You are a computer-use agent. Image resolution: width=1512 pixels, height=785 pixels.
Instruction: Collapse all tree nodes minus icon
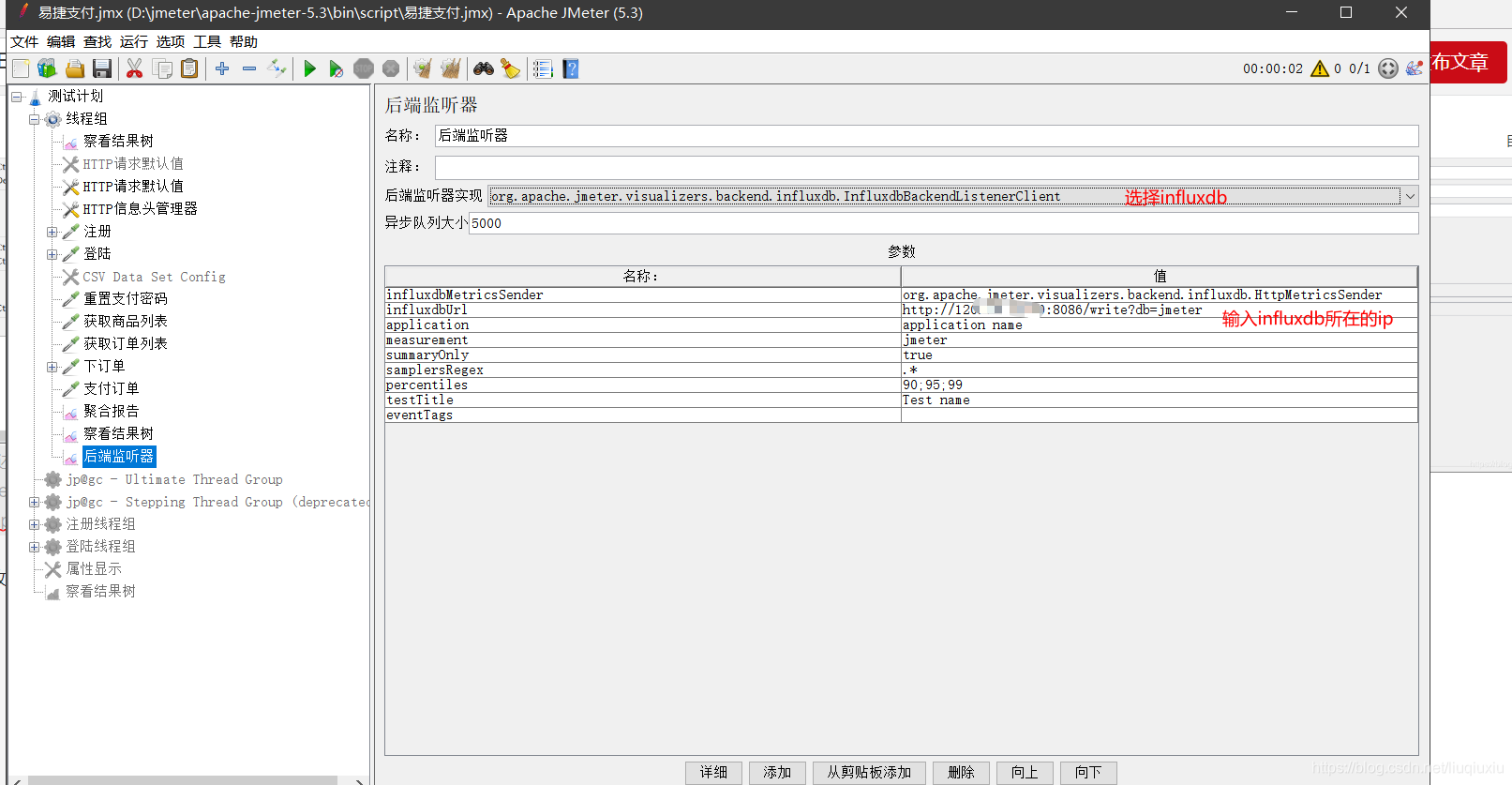pyautogui.click(x=249, y=68)
